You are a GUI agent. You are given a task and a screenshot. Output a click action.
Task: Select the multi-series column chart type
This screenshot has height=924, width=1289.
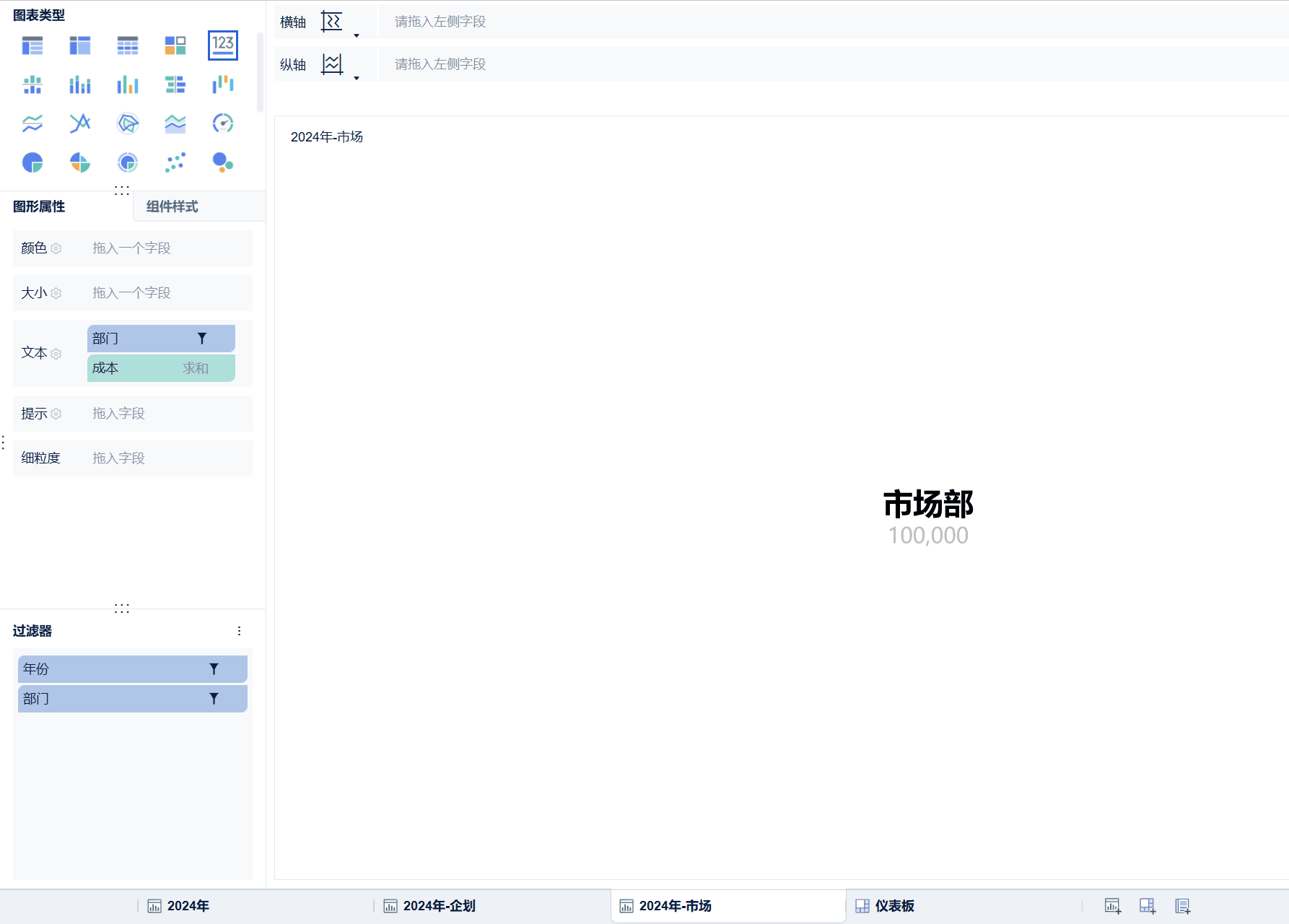point(128,84)
